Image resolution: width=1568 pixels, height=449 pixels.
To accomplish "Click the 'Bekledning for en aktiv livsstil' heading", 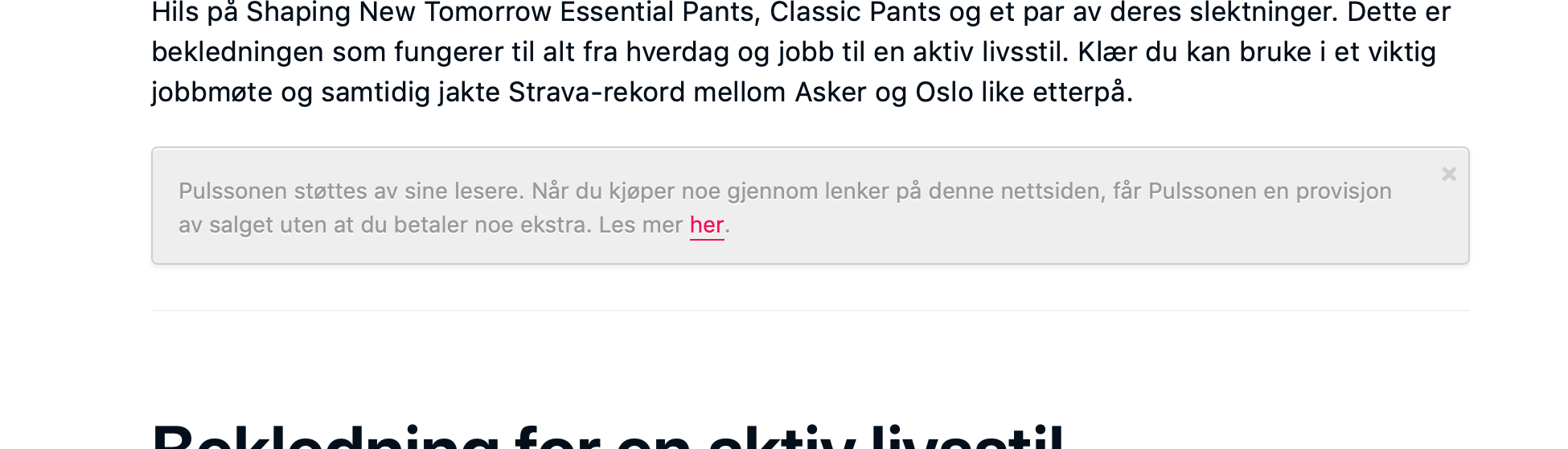I will [608, 435].
